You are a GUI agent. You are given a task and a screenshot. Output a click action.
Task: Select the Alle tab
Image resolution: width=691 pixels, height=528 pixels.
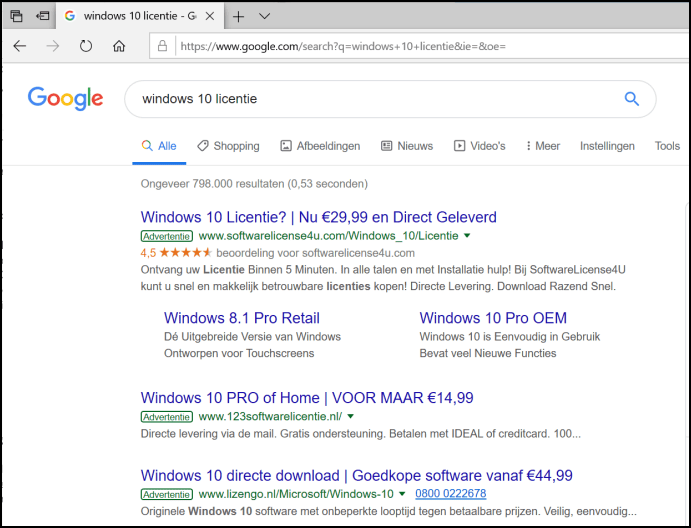click(x=159, y=146)
